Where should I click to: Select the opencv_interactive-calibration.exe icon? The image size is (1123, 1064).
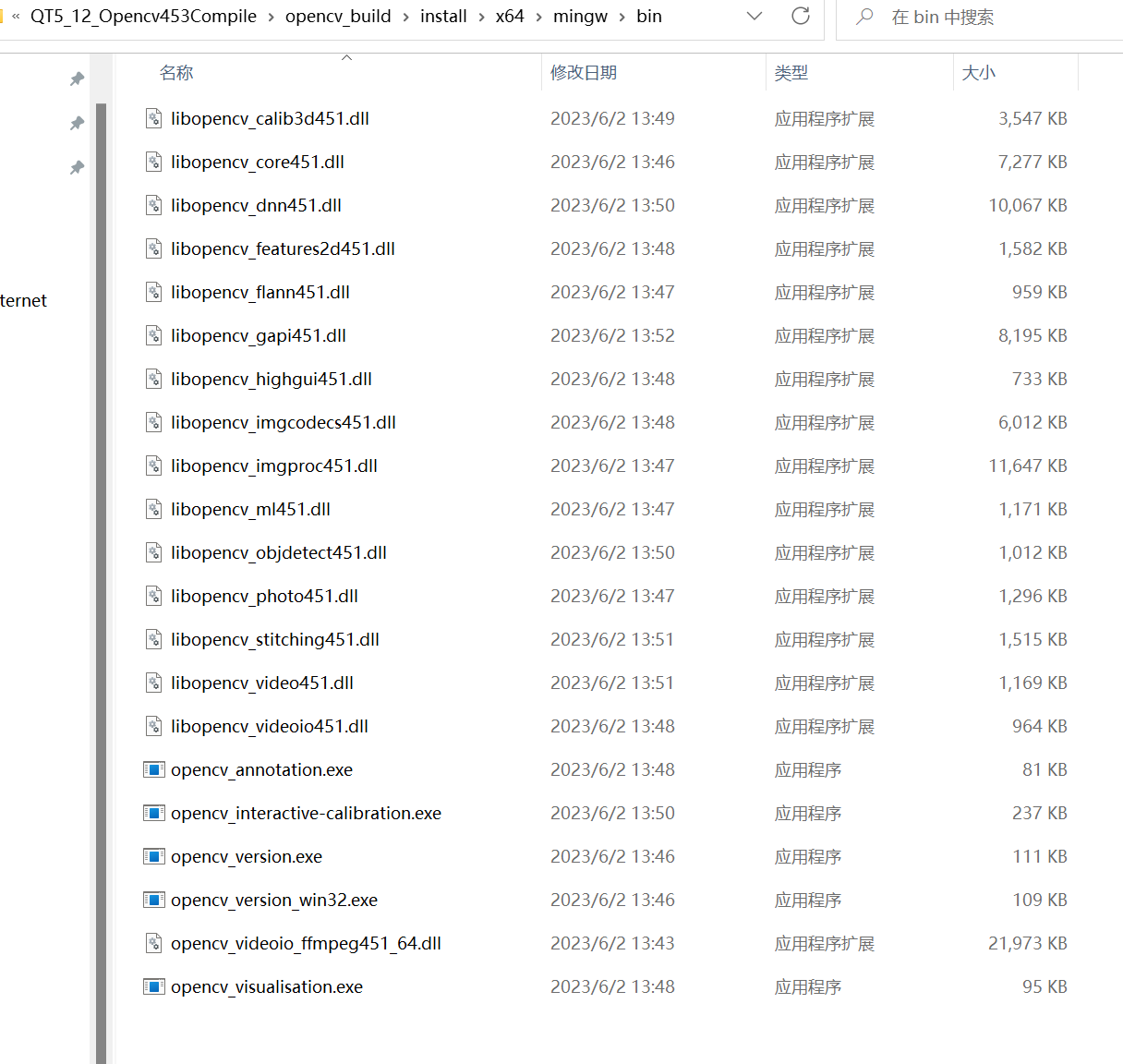tap(153, 813)
